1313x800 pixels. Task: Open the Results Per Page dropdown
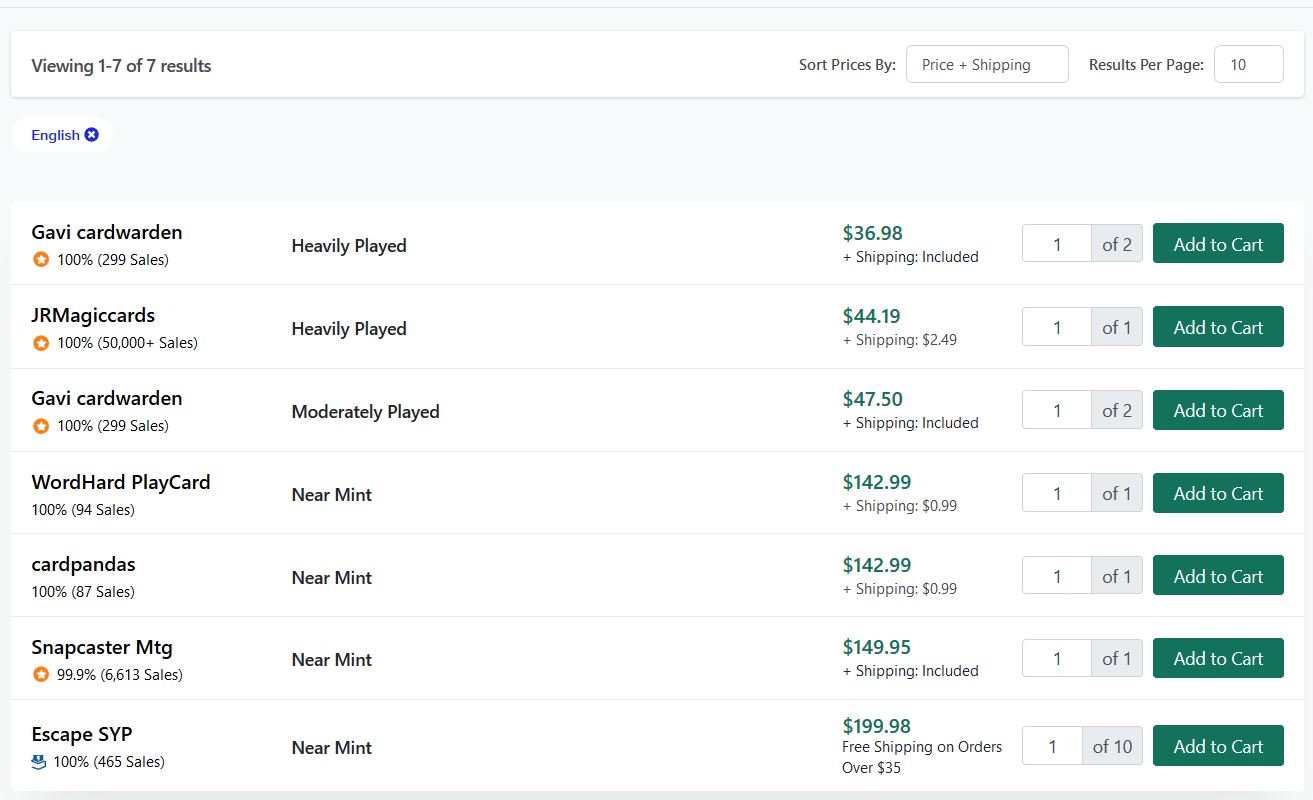click(1247, 65)
